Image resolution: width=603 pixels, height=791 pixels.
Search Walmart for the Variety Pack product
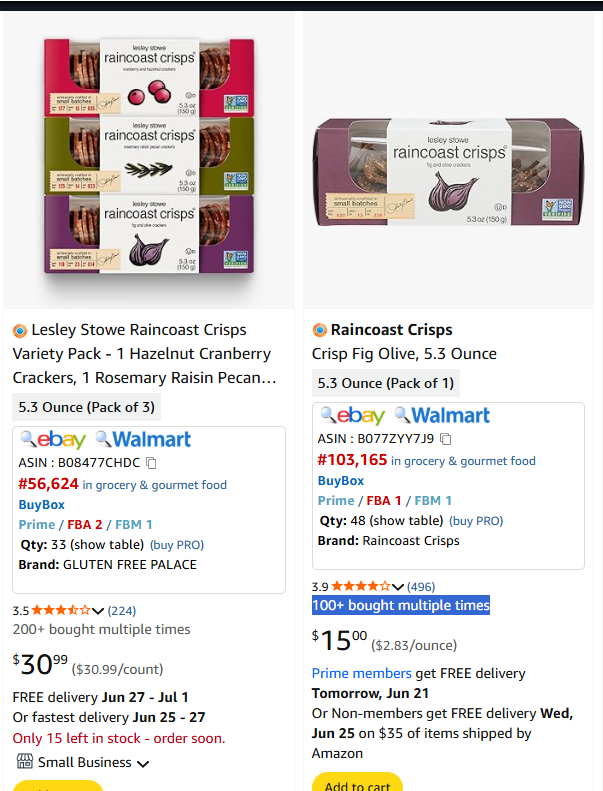click(143, 439)
